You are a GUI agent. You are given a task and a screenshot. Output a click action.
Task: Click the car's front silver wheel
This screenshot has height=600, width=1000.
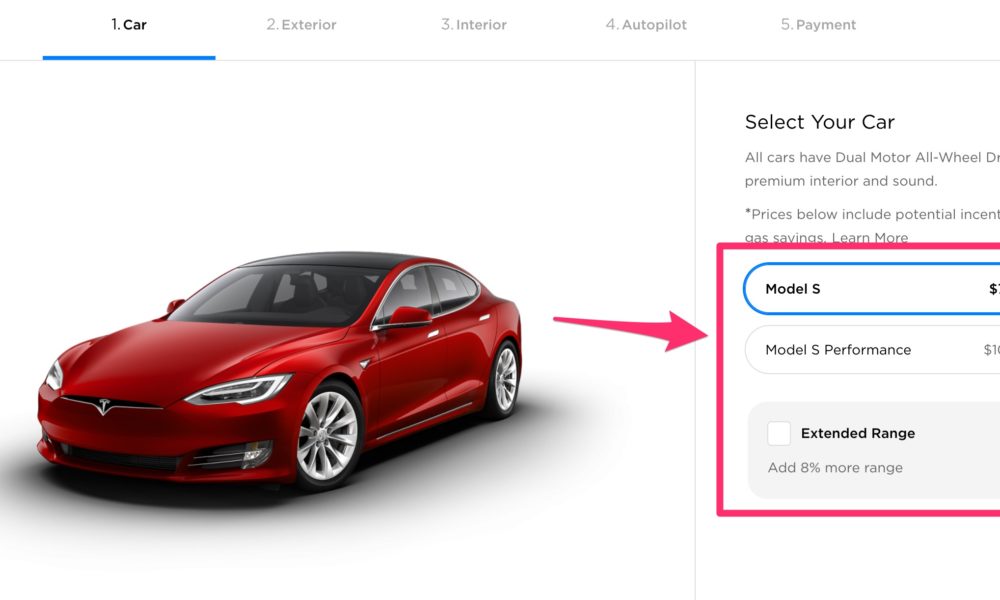click(x=328, y=435)
